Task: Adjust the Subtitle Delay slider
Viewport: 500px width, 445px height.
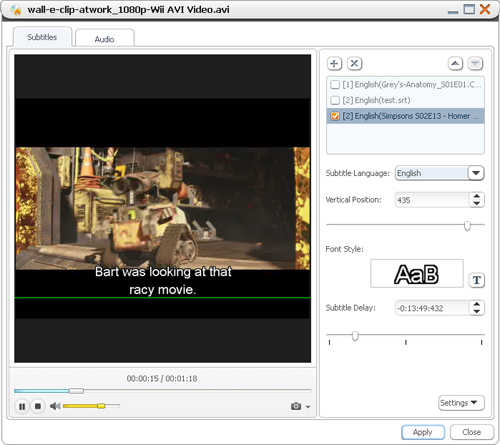Action: (x=355, y=336)
